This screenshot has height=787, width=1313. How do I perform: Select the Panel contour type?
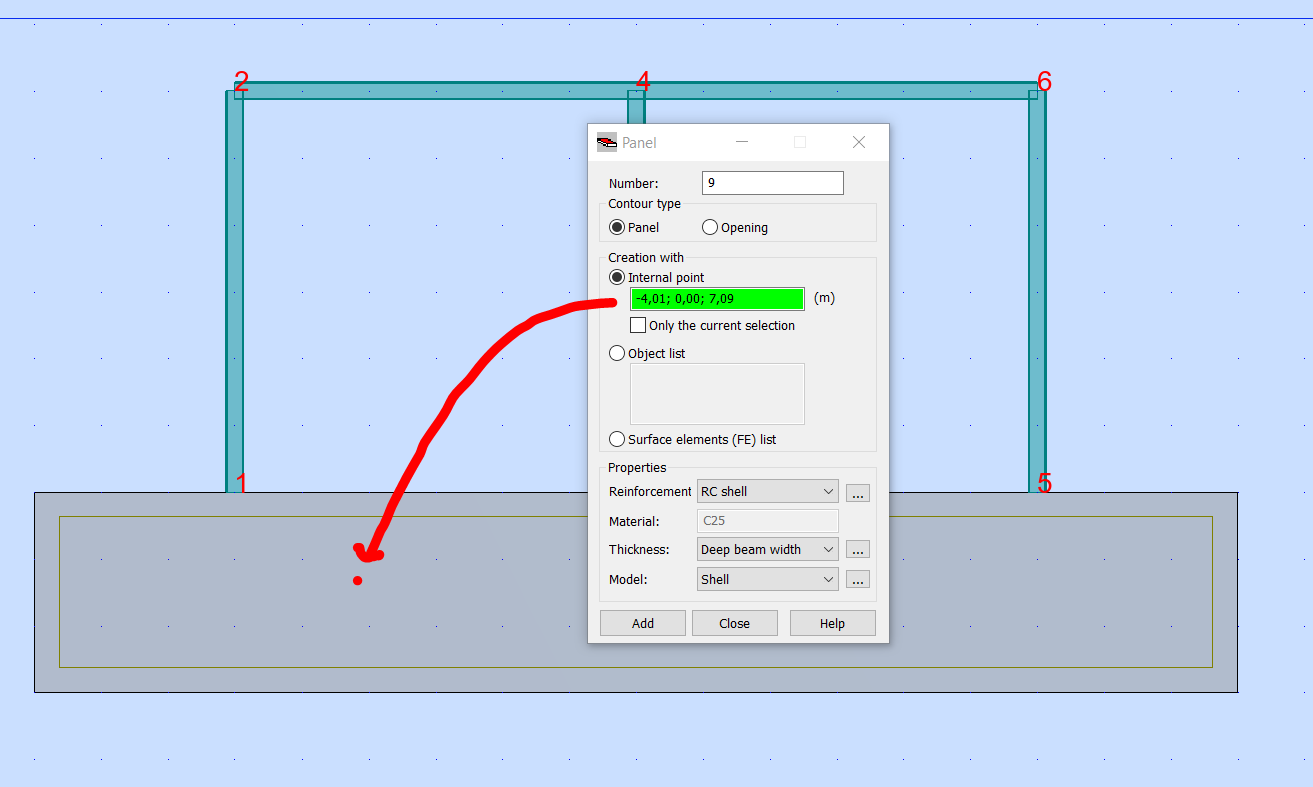(617, 227)
